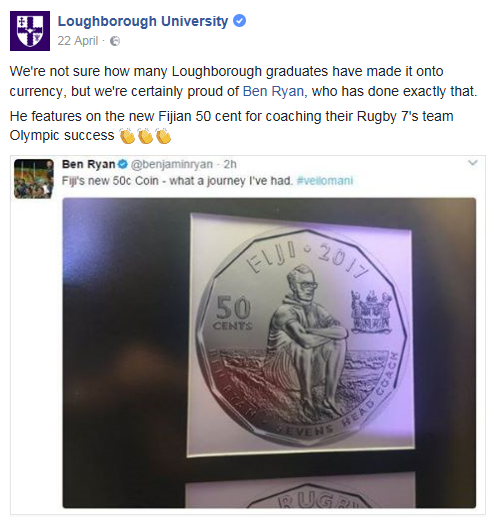Open the #veilomani hashtag
The image size is (494, 521).
point(325,181)
